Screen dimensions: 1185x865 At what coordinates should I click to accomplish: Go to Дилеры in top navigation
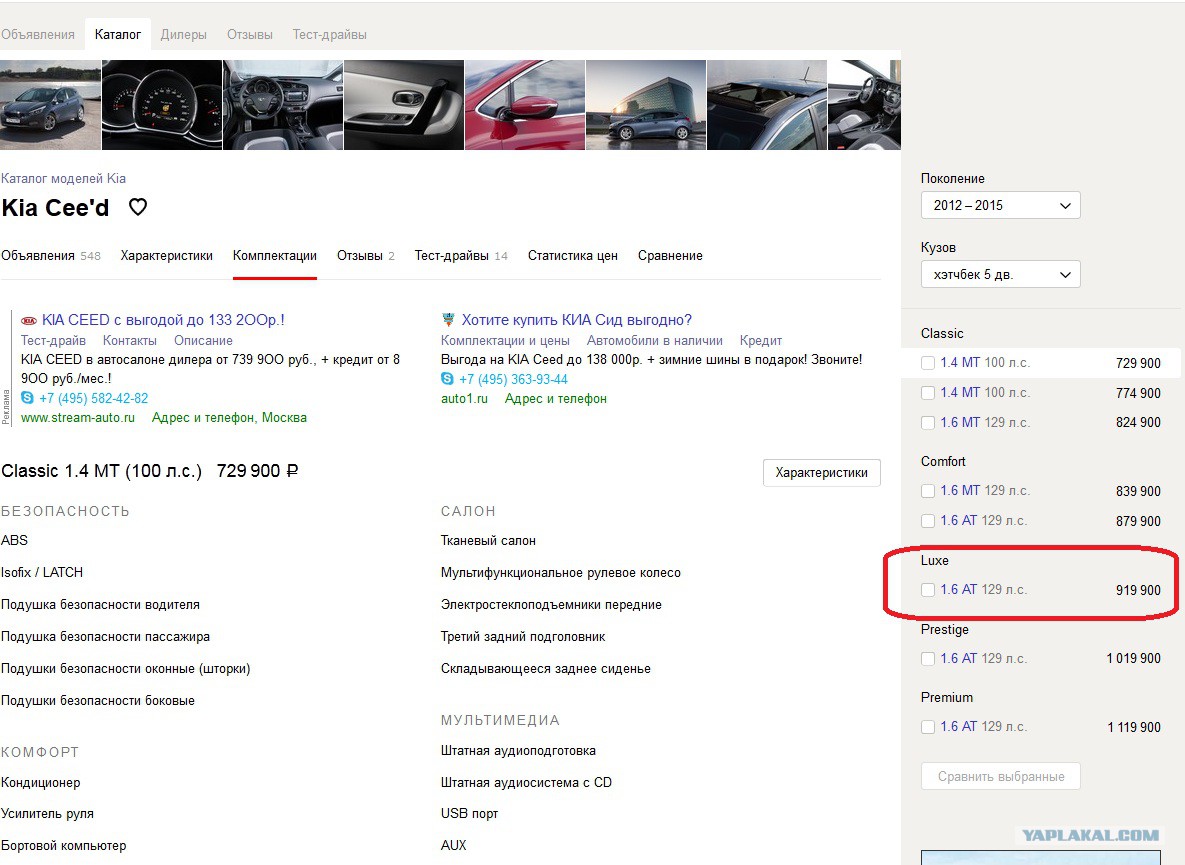pos(184,34)
